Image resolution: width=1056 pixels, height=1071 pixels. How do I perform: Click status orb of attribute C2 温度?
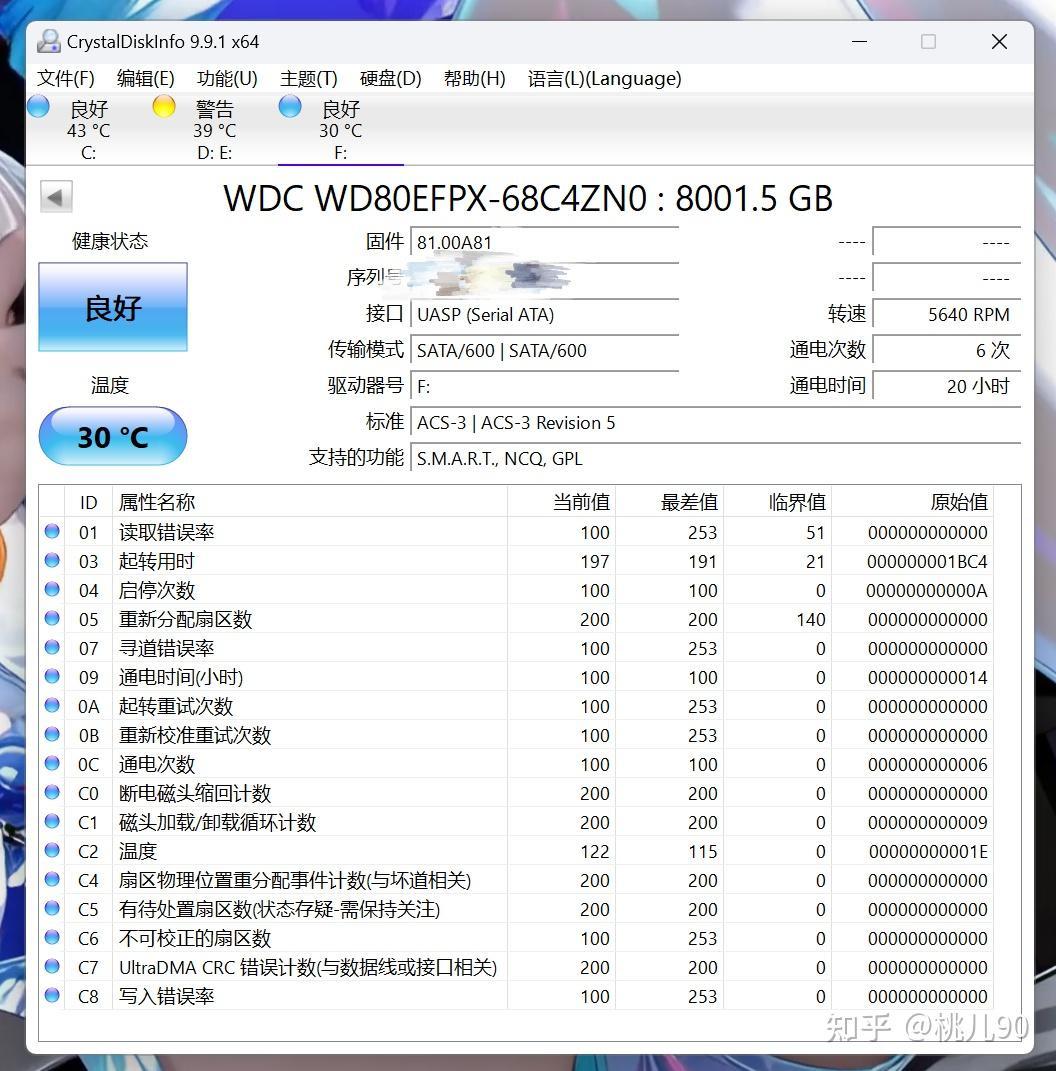[x=52, y=850]
